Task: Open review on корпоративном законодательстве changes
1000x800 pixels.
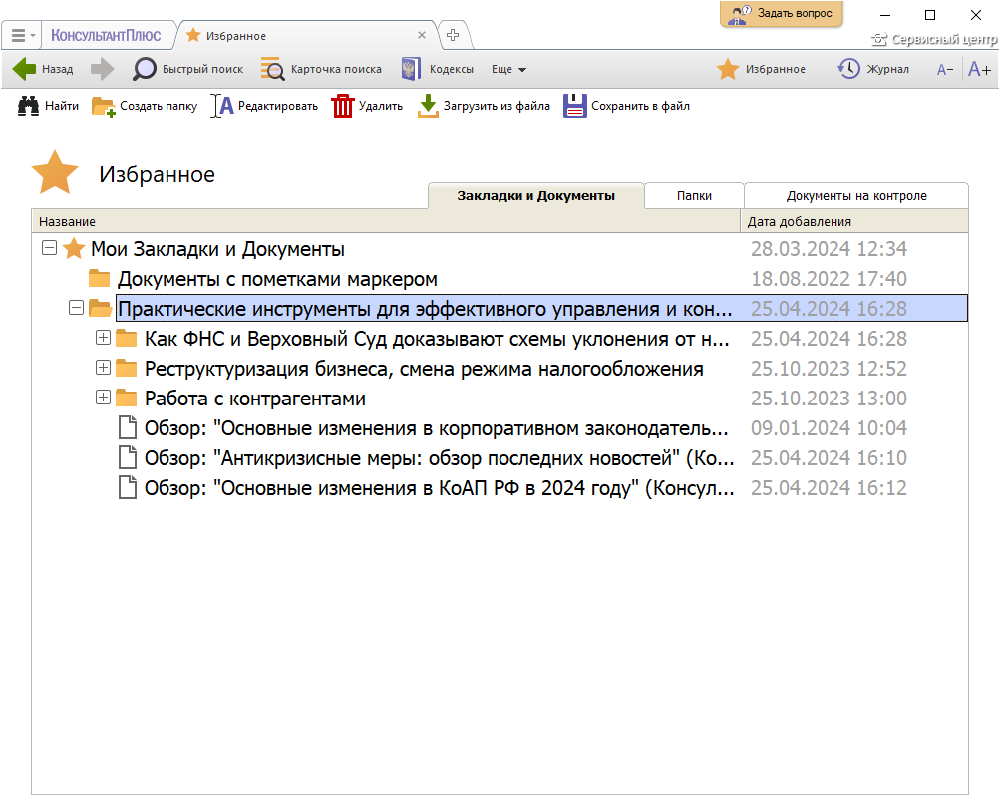Action: click(x=437, y=428)
